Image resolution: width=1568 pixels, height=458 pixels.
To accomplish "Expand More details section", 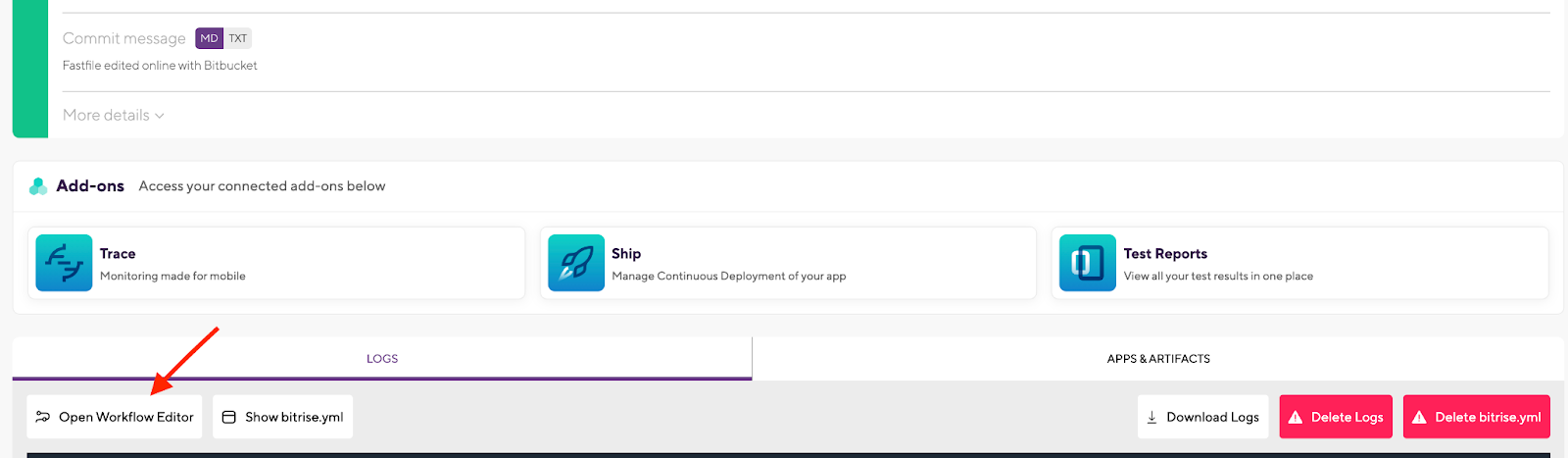I will [x=114, y=115].
